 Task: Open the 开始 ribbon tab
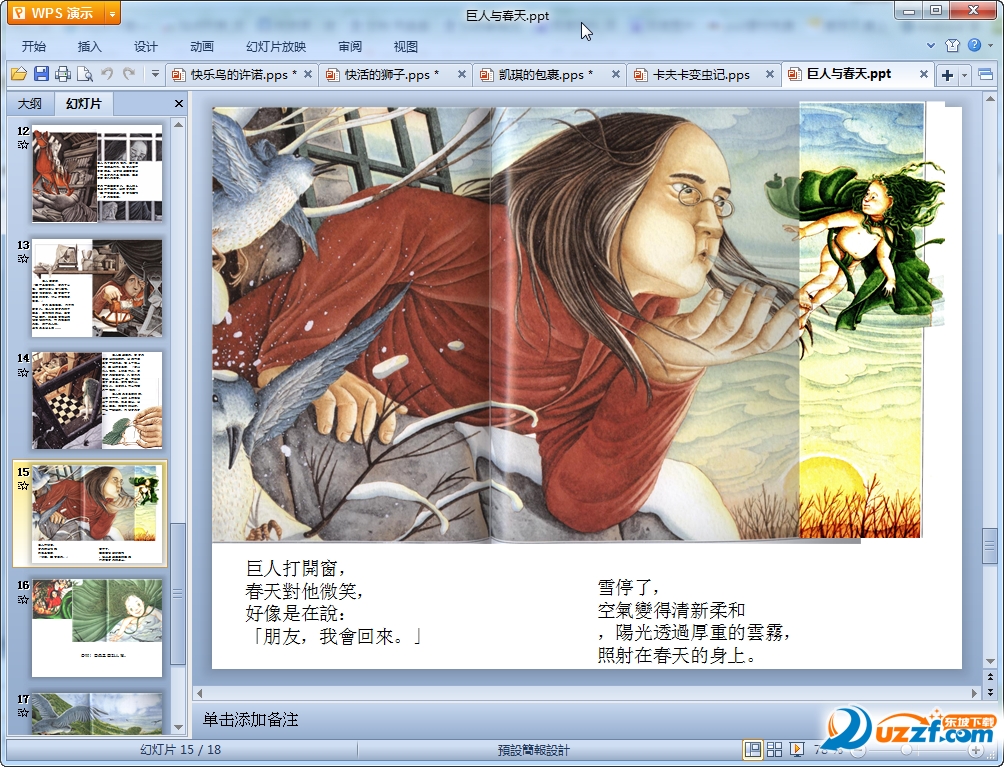pyautogui.click(x=33, y=47)
